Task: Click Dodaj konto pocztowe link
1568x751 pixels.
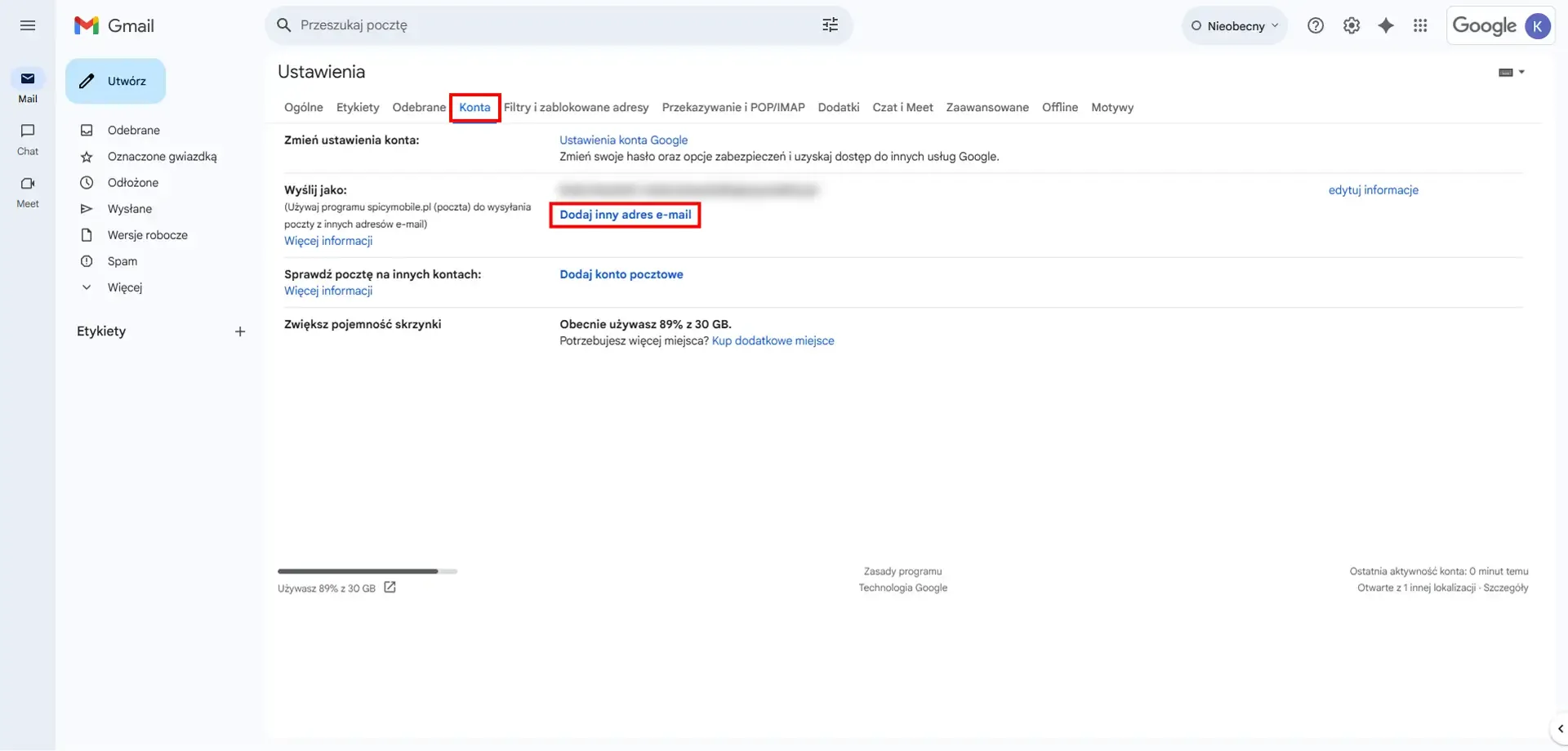Action: click(x=621, y=274)
